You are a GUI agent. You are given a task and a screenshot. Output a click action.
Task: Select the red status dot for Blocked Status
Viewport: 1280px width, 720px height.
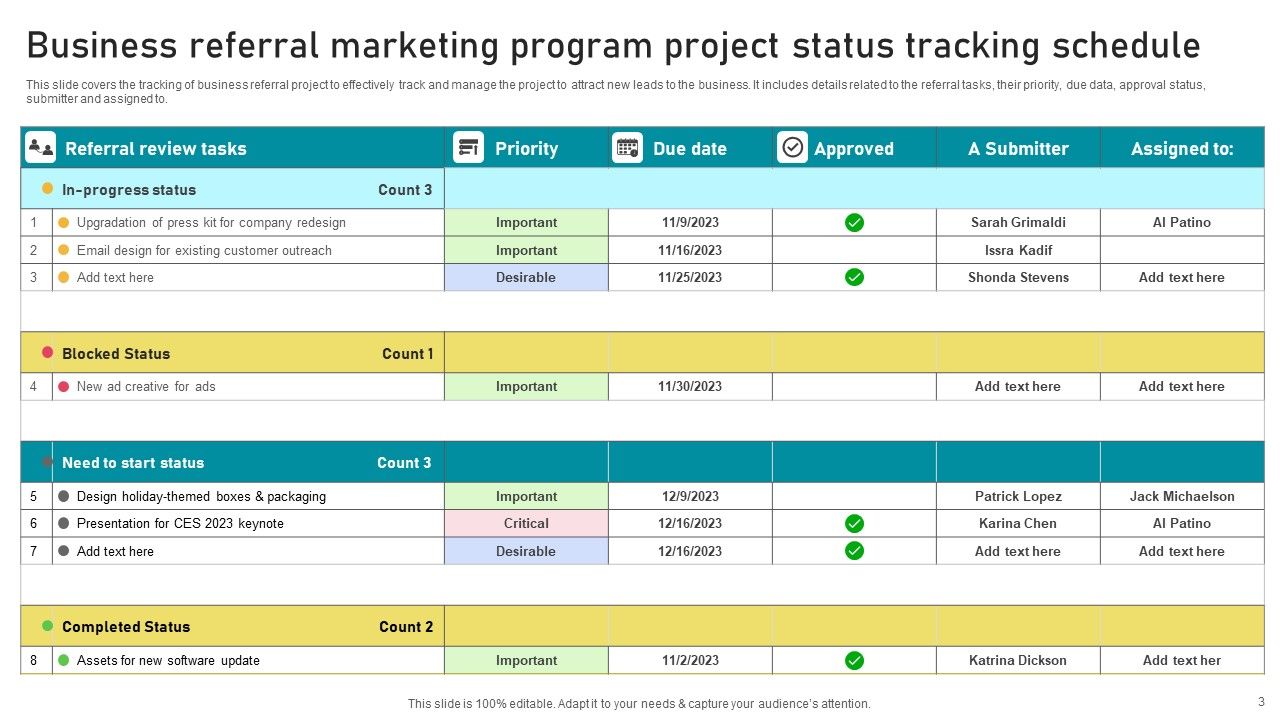click(48, 353)
